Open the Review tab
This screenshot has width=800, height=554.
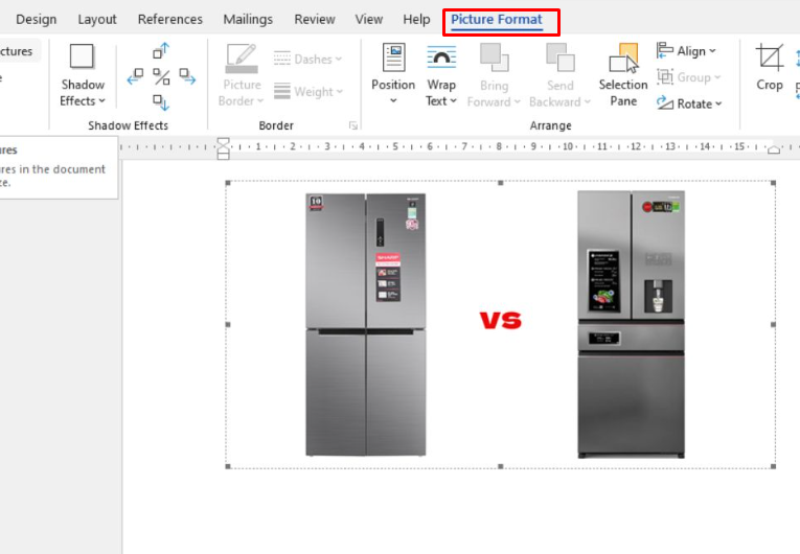[x=314, y=19]
